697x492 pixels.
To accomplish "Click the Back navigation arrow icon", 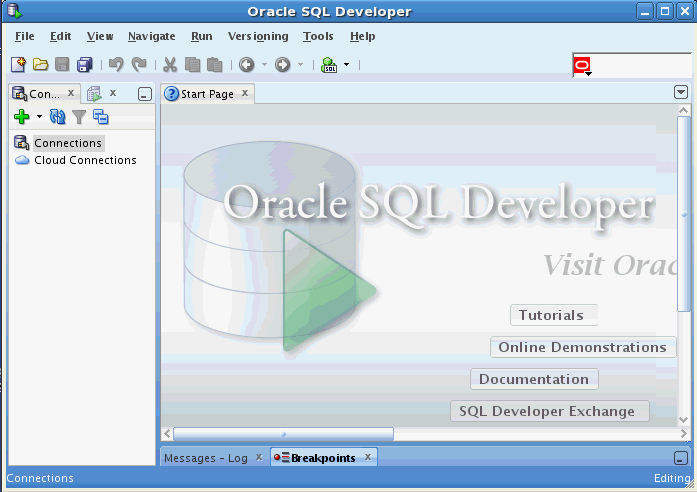I will [x=246, y=65].
